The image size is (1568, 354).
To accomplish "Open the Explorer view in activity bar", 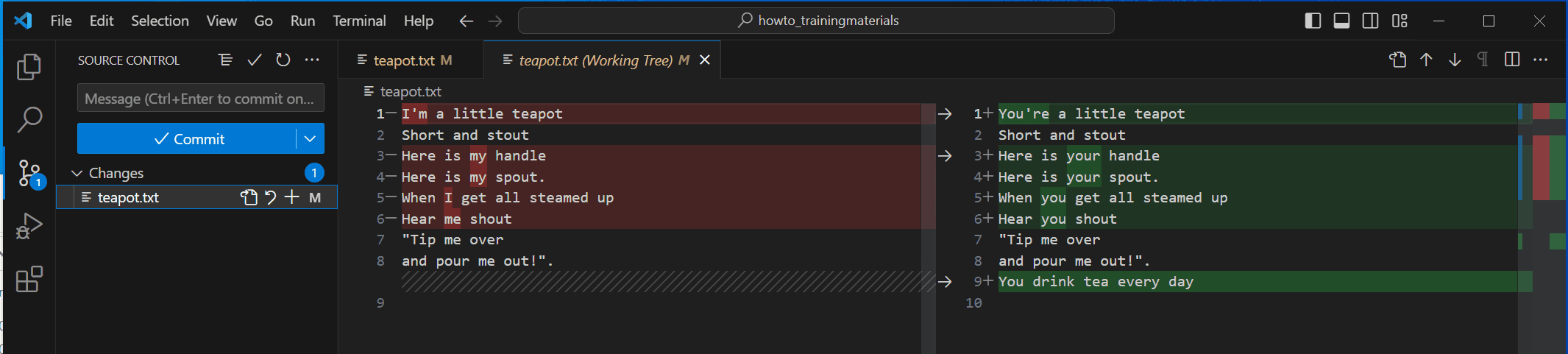I will point(29,67).
